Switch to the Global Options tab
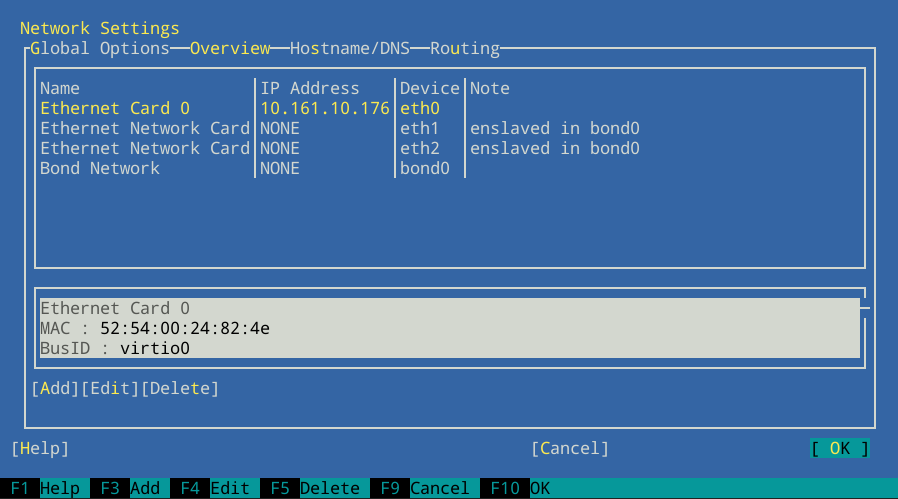The width and height of the screenshot is (898, 499). click(x=100, y=48)
